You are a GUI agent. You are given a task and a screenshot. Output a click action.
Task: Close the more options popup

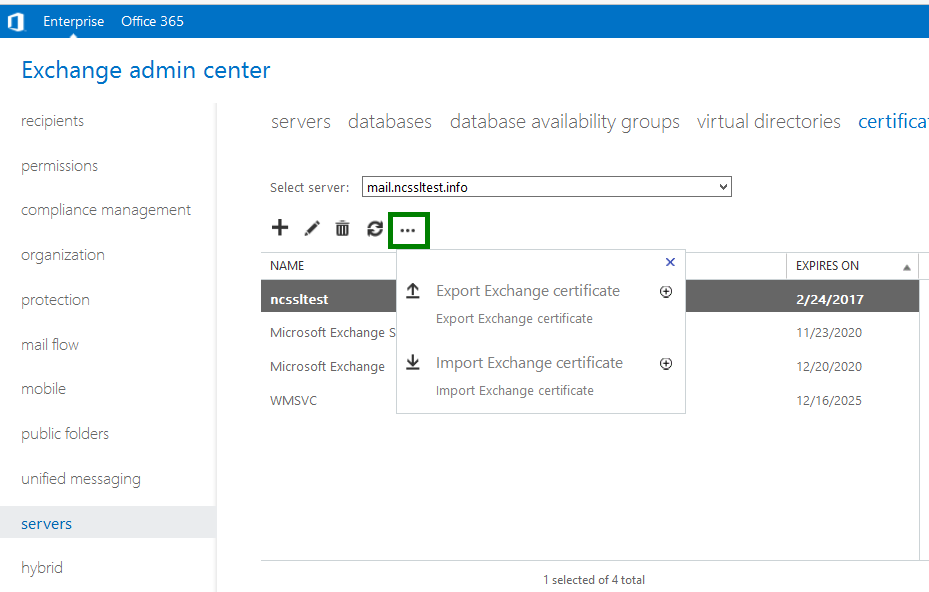(x=670, y=262)
